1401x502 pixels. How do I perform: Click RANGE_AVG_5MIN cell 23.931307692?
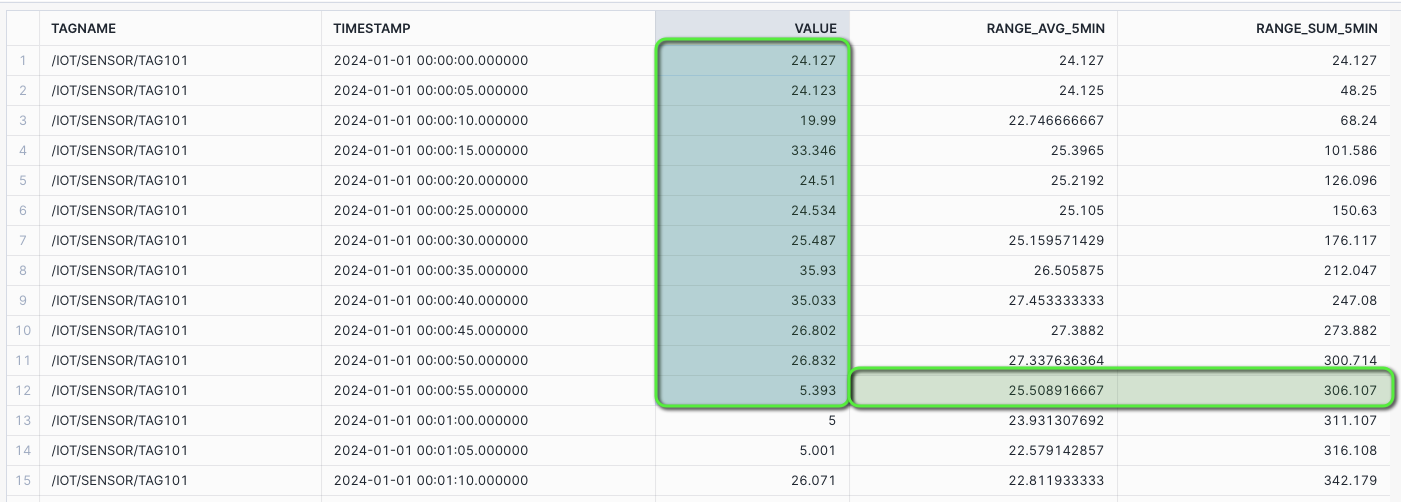[x=983, y=420]
